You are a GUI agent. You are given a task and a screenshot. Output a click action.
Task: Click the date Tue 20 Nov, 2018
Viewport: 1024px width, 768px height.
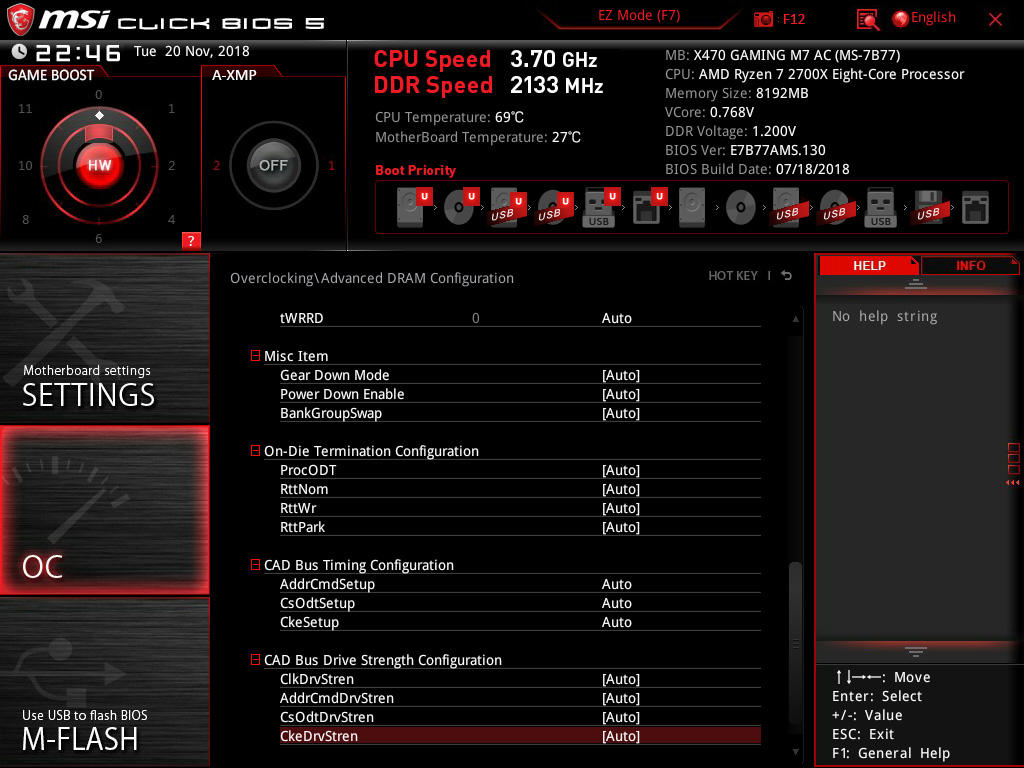(192, 51)
